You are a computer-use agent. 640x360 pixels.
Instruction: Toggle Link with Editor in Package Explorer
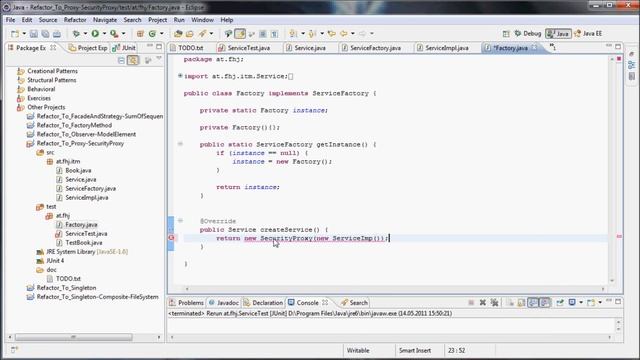[133, 60]
